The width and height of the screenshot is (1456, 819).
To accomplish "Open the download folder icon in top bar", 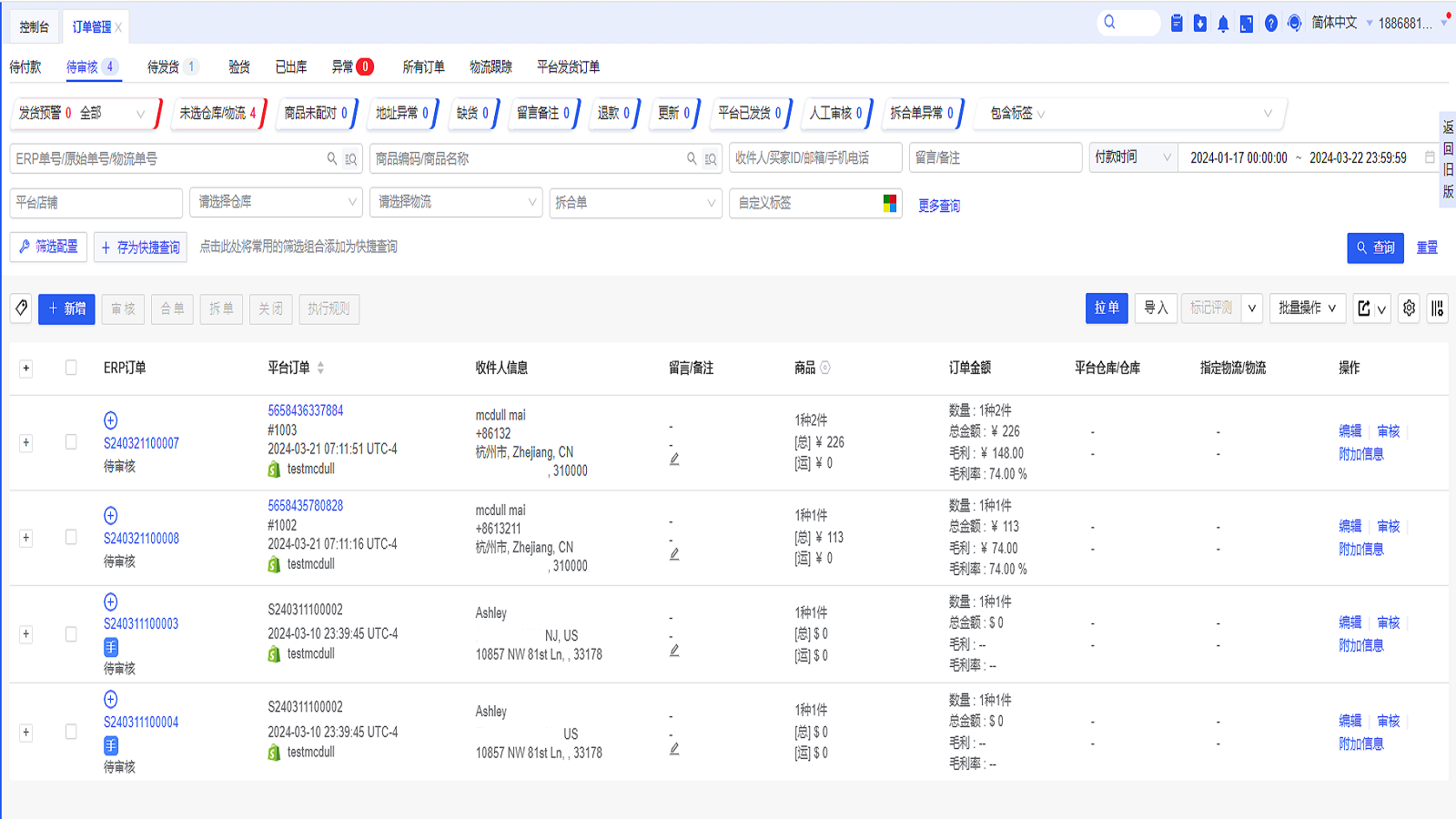I will click(x=1200, y=23).
